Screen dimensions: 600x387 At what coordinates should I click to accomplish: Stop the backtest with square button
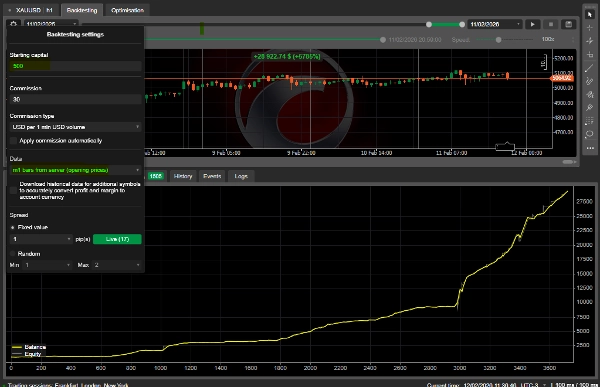[551, 24]
